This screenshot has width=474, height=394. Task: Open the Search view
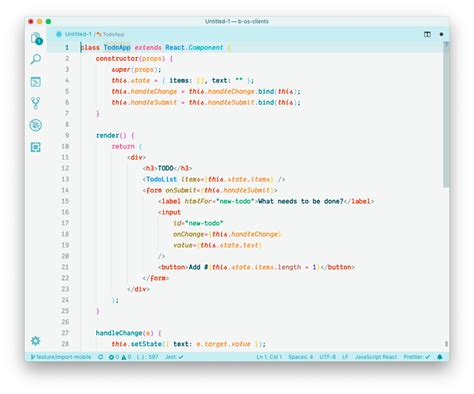click(36, 59)
